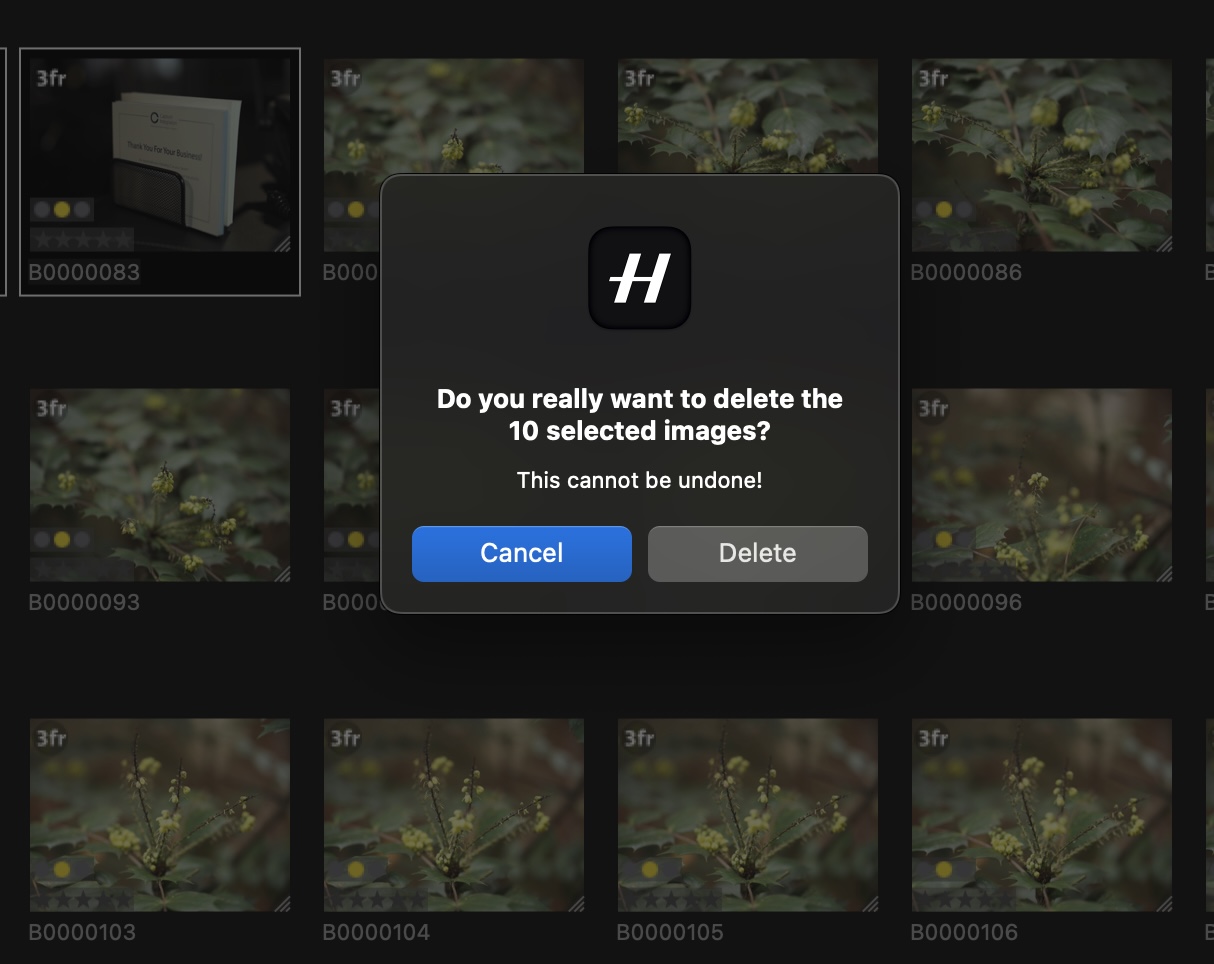Click the filename label B0000106
1214x964 pixels.
coord(964,933)
